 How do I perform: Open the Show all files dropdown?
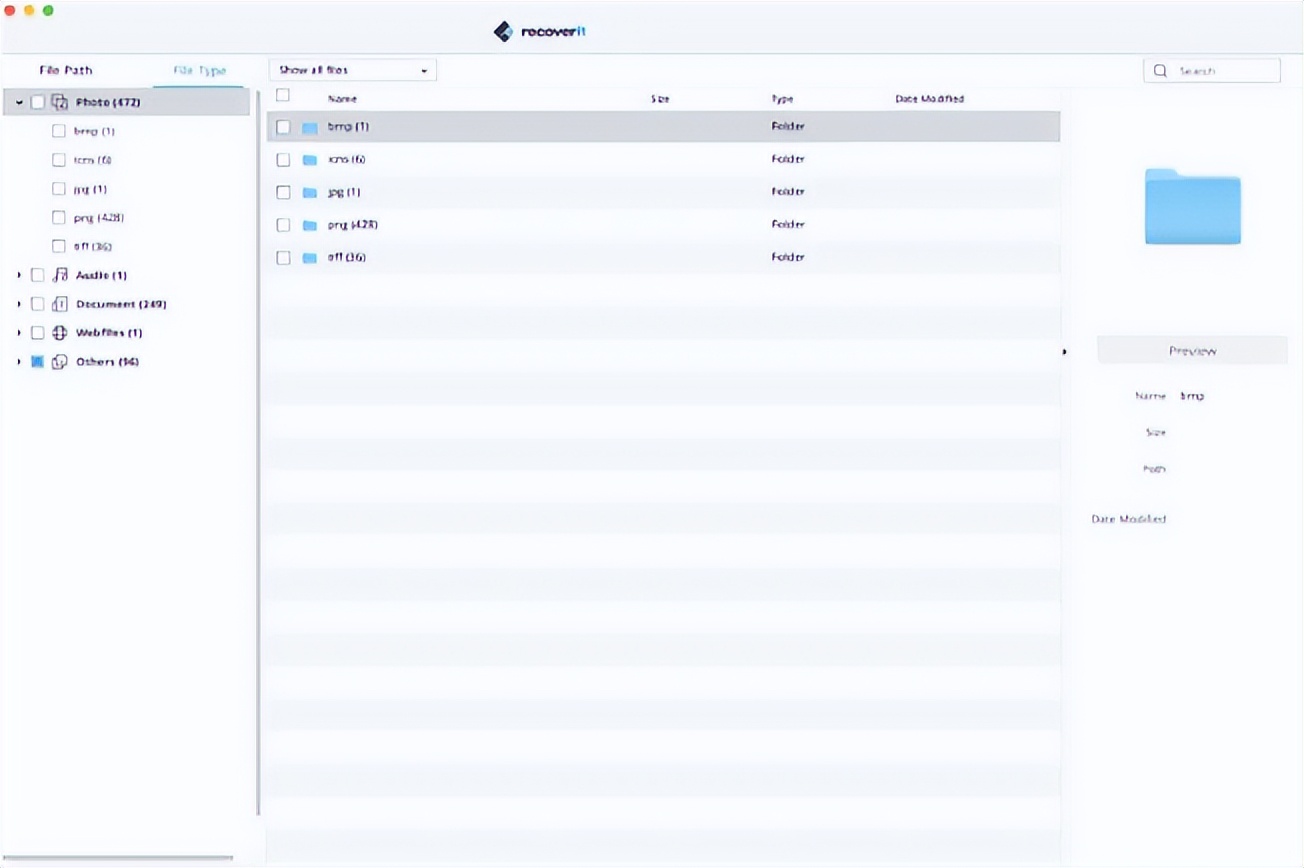(x=351, y=70)
